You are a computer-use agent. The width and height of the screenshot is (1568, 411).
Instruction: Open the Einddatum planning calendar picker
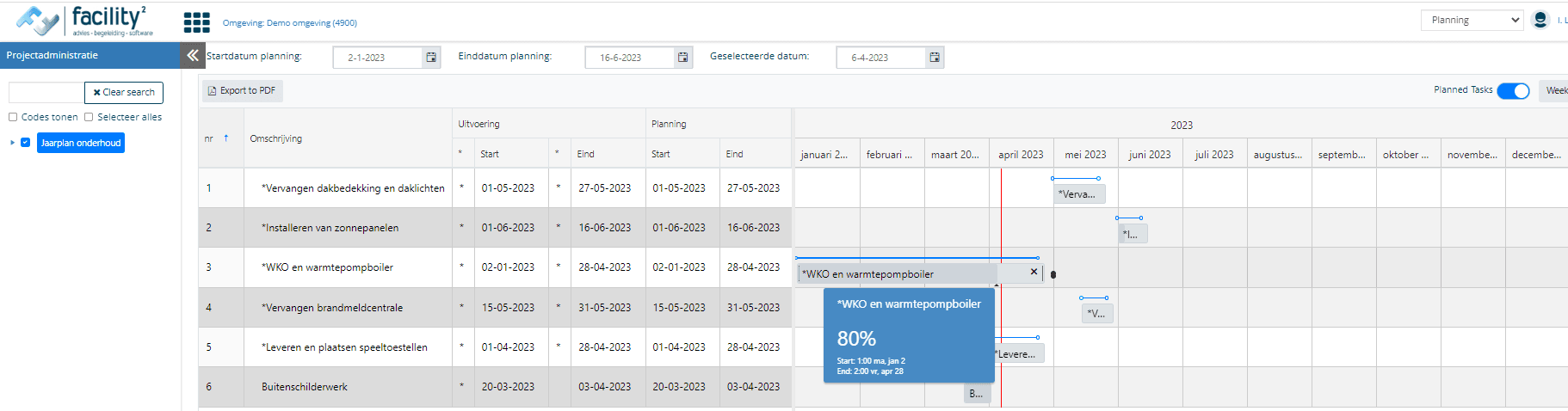pos(682,58)
